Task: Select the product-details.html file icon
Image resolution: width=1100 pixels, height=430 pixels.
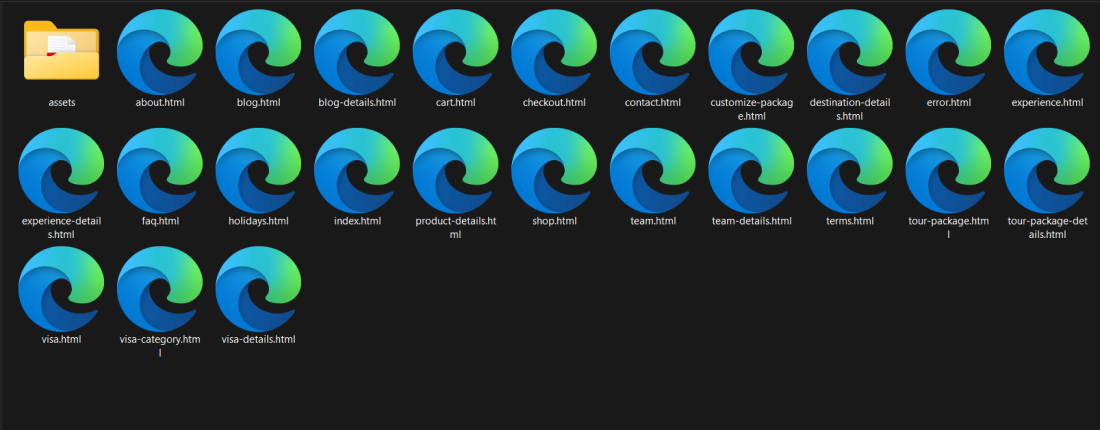Action: 456,170
